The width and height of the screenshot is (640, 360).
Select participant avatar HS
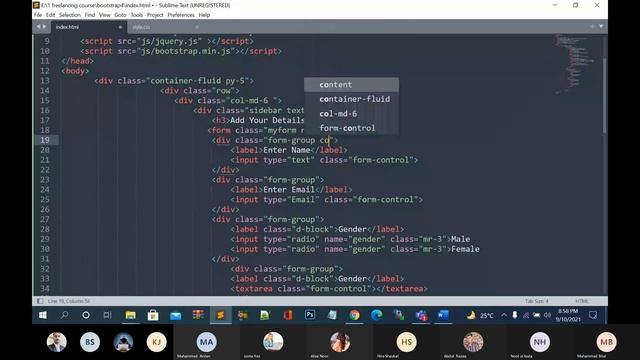(407, 342)
